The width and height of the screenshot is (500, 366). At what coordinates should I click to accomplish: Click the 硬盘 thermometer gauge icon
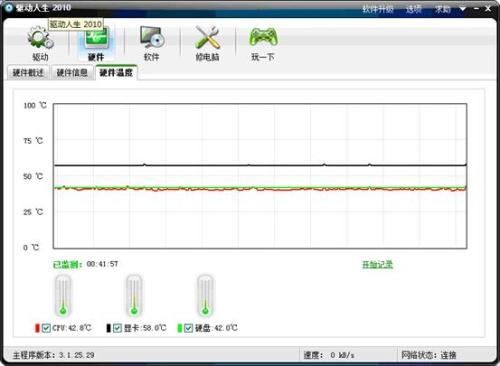pyautogui.click(x=205, y=296)
